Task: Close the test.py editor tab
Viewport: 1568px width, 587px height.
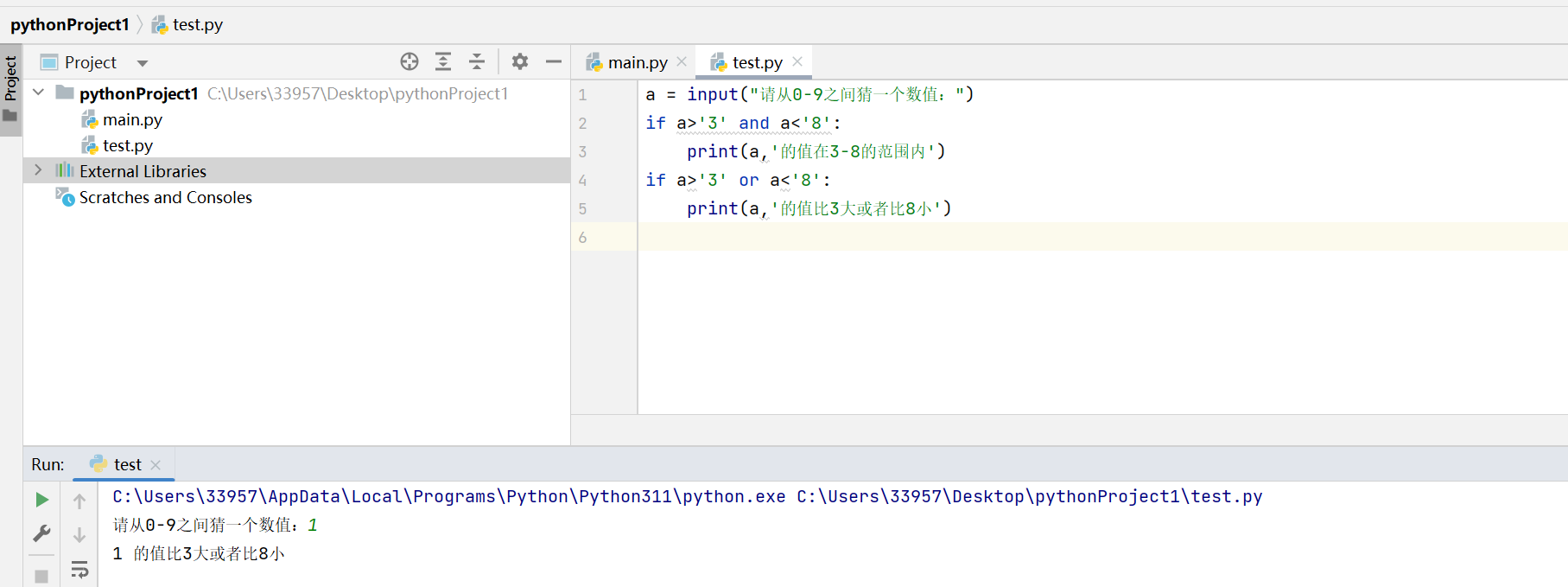Action: pos(797,61)
